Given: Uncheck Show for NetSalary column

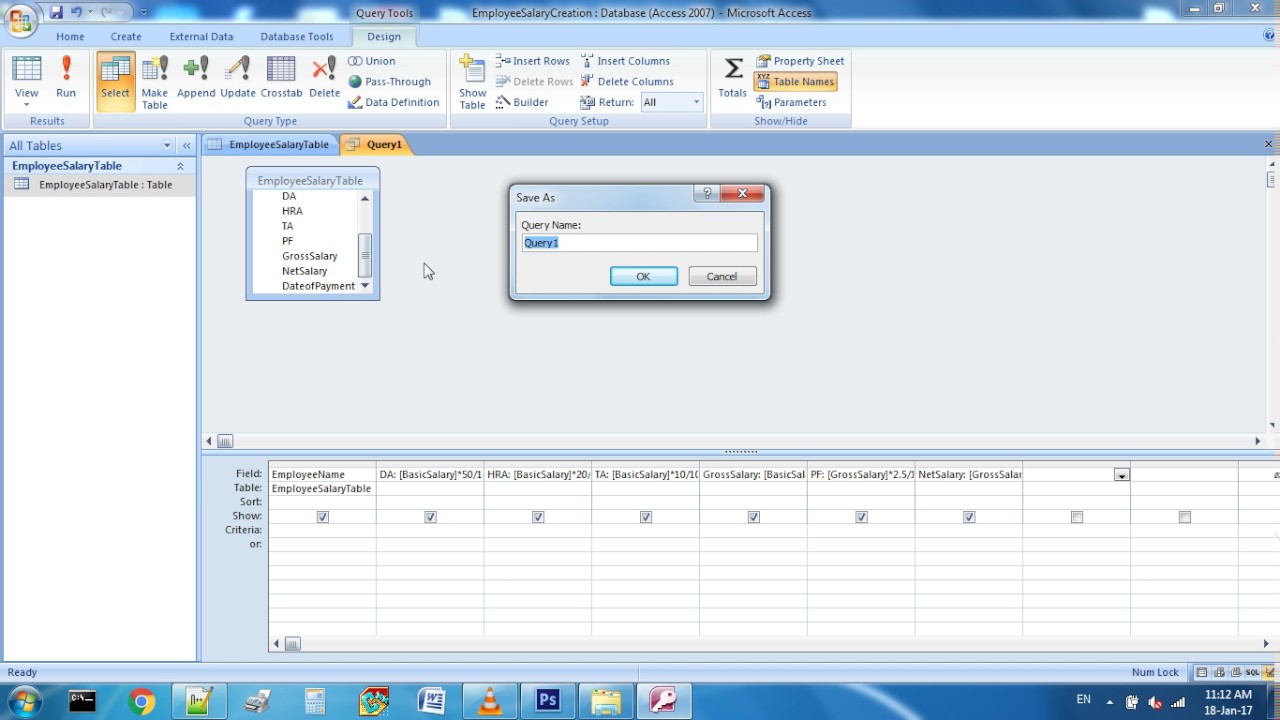Looking at the screenshot, I should (969, 517).
